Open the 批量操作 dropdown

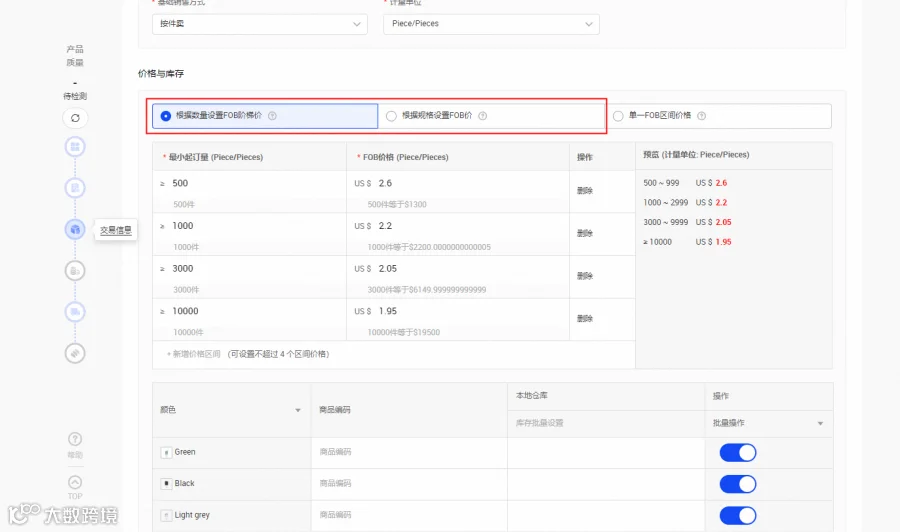pyautogui.click(x=769, y=423)
